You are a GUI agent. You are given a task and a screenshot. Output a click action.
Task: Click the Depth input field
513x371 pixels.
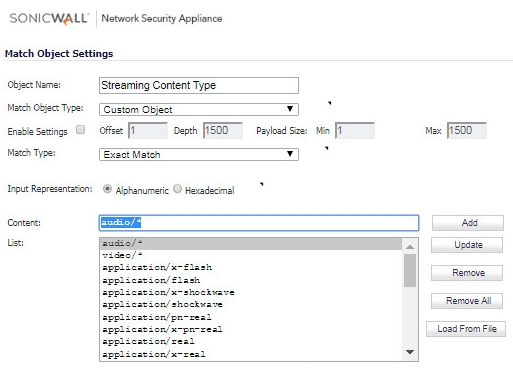coord(223,130)
